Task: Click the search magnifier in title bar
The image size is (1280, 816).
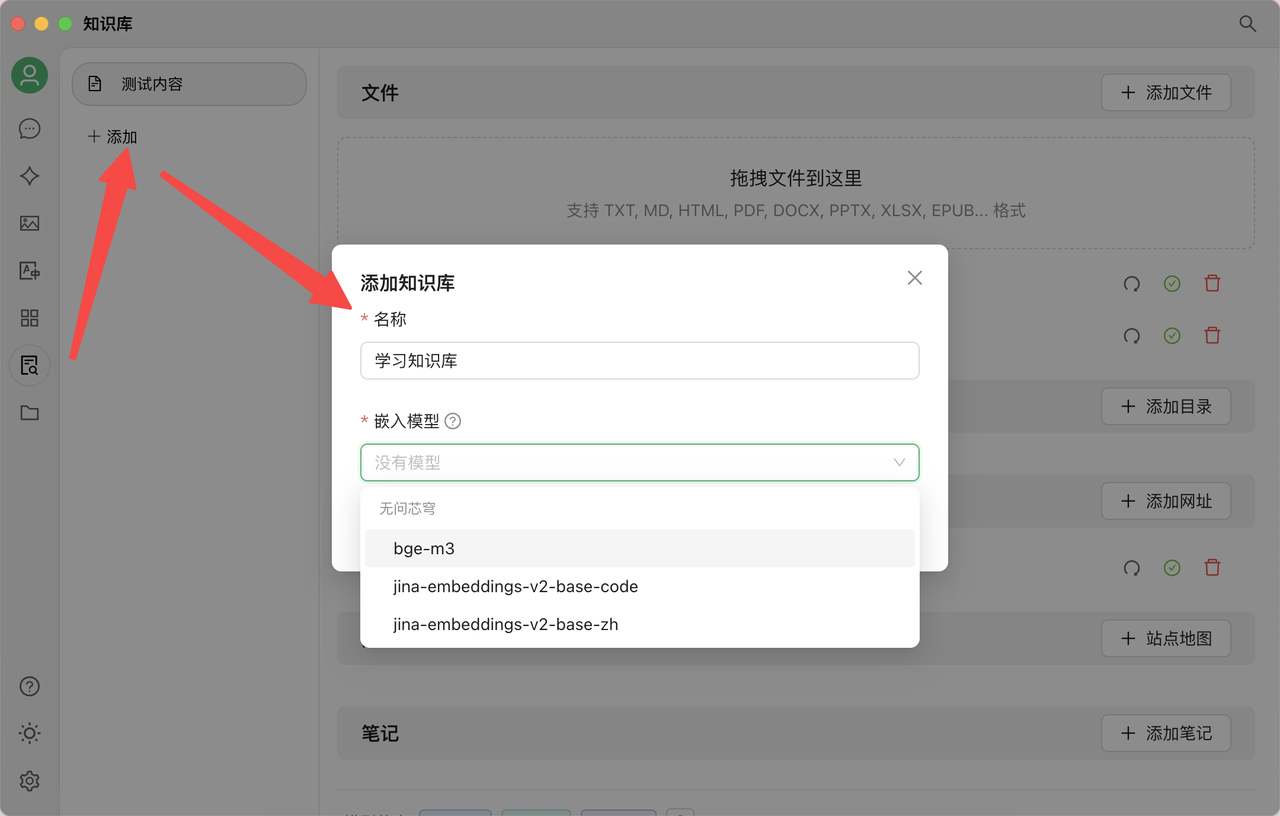Action: point(1248,23)
